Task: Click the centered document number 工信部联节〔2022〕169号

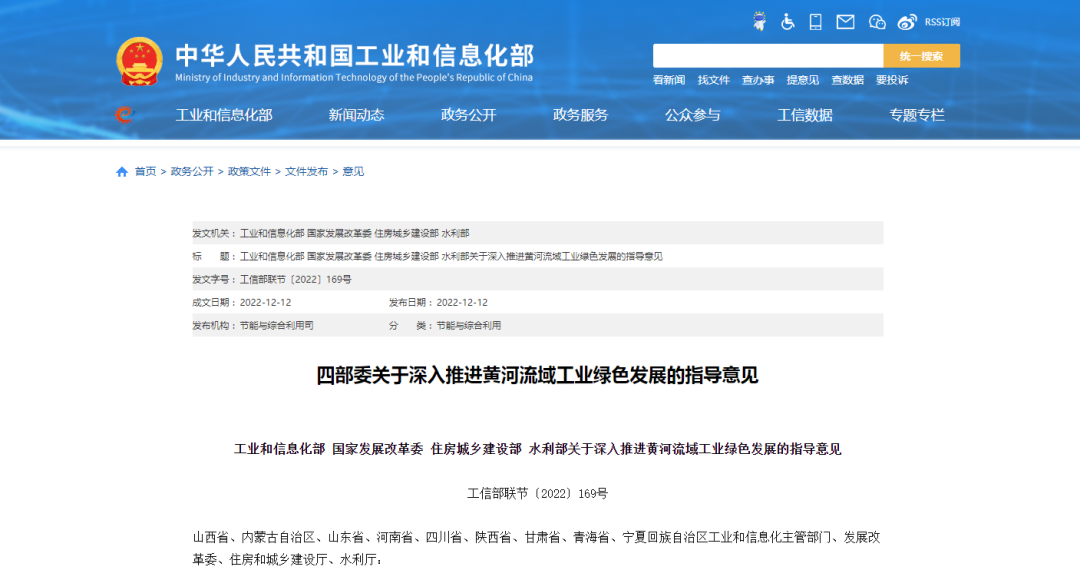Action: tap(537, 493)
